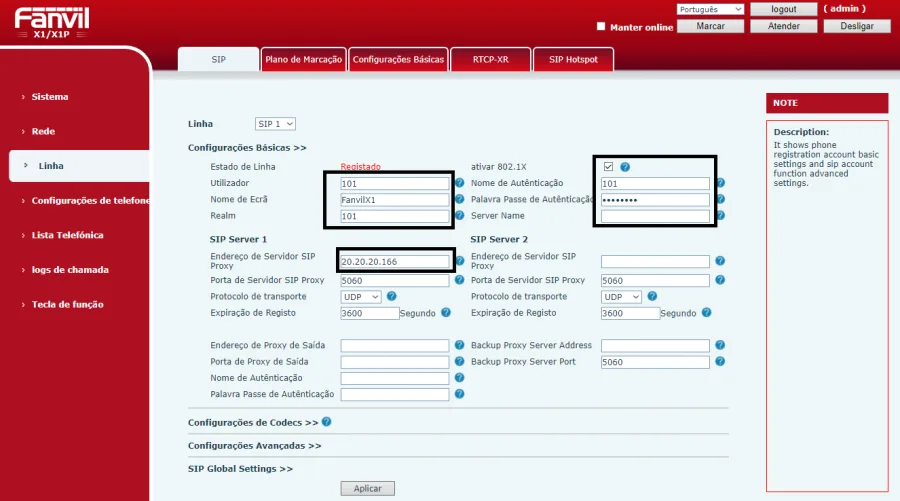Click help icon for Backup Proxy Server Port

click(720, 362)
